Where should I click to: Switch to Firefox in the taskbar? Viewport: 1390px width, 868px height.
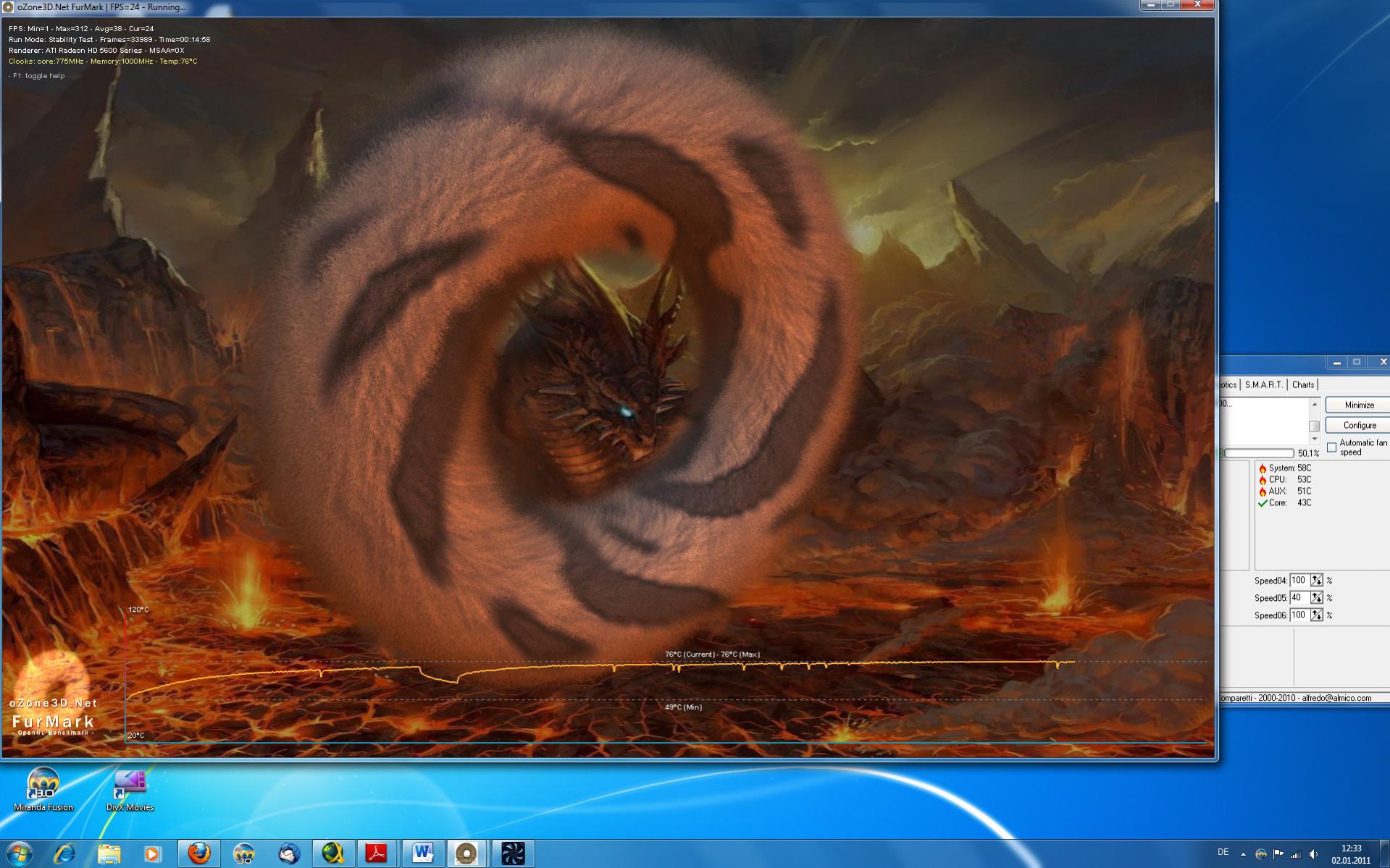(199, 854)
